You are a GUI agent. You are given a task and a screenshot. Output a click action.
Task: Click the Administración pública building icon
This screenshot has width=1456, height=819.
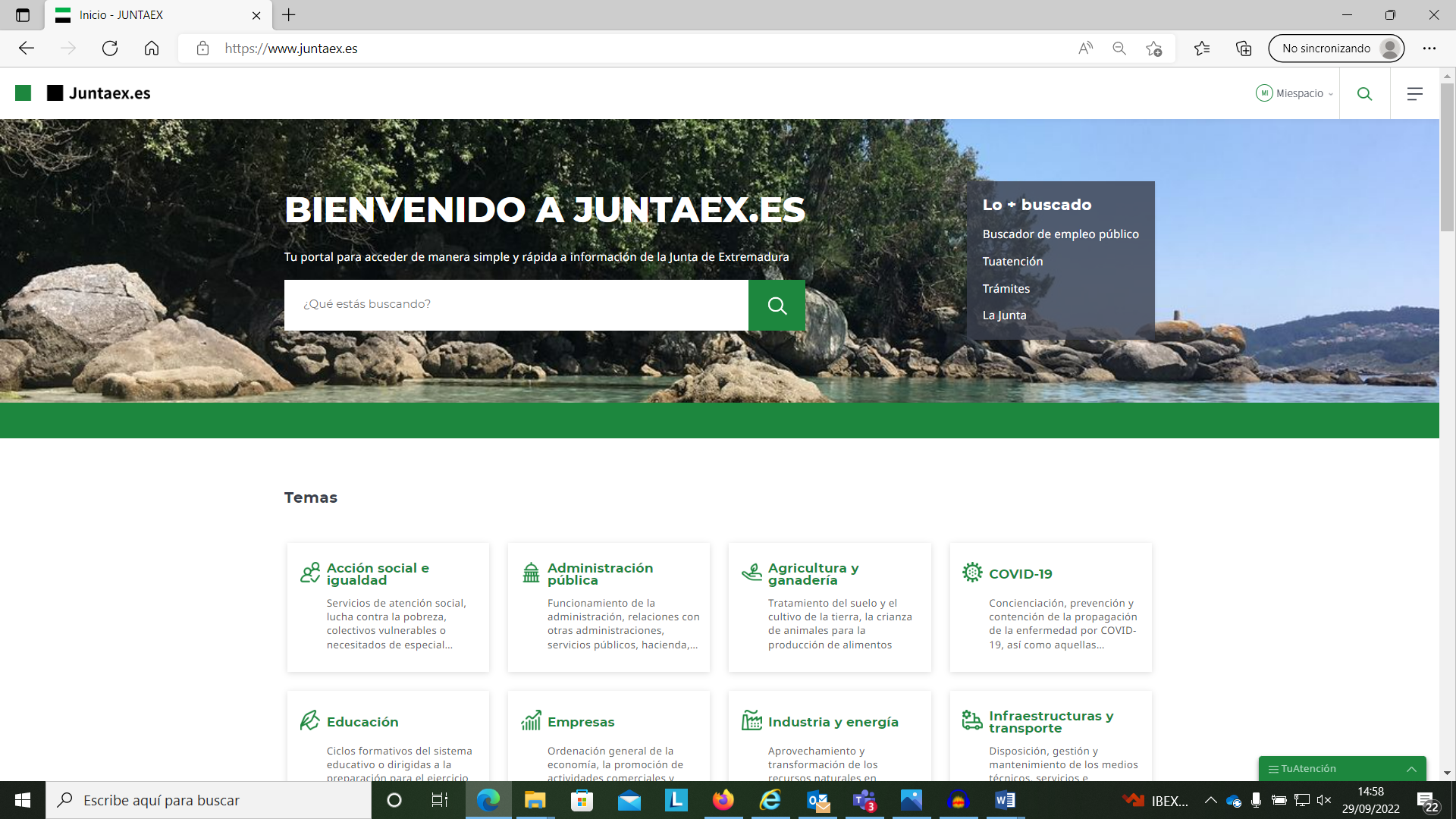tap(531, 573)
